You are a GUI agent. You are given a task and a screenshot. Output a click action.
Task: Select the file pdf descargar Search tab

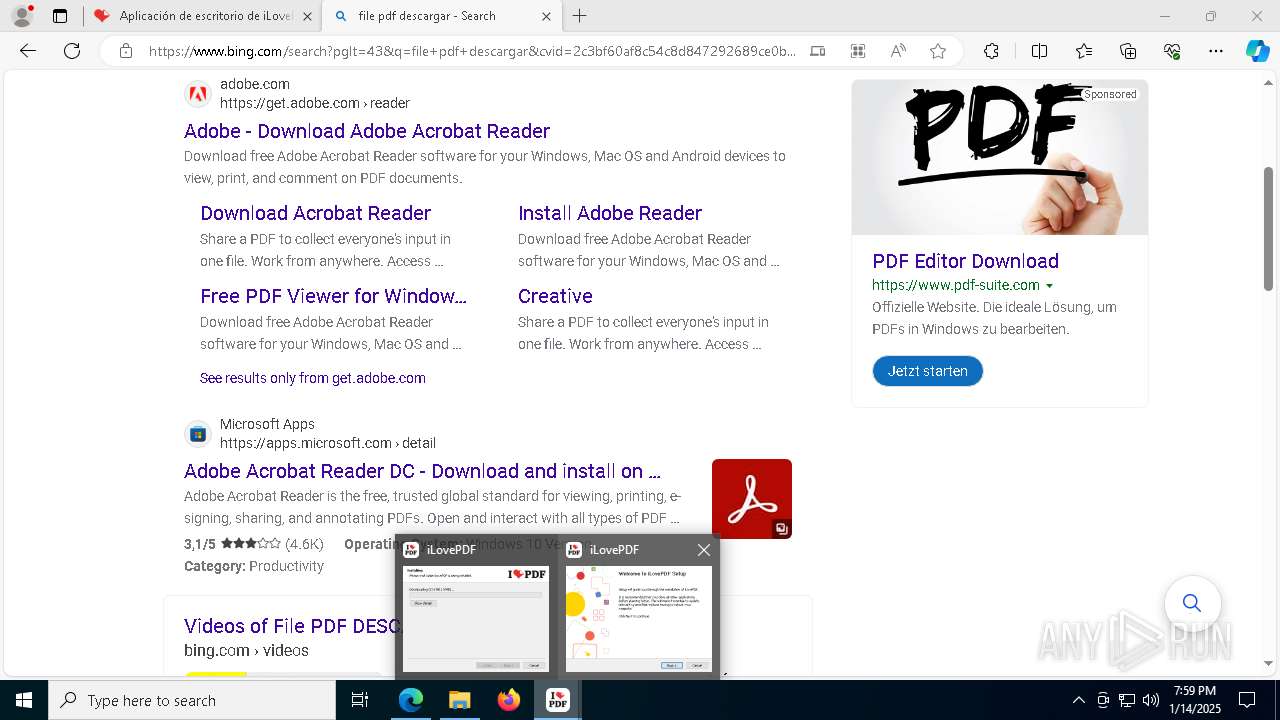[442, 16]
